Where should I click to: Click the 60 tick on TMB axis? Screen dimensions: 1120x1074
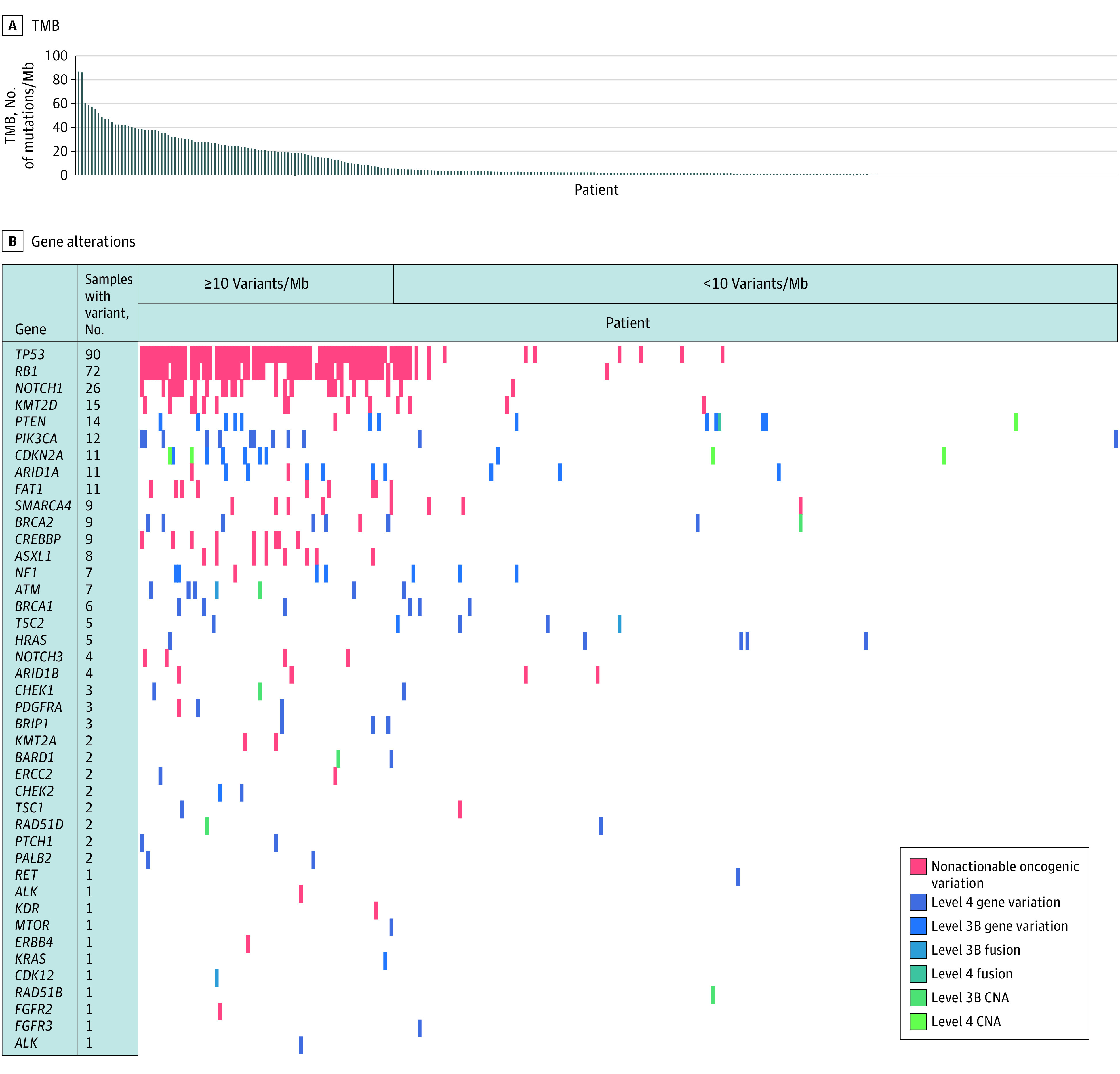(60, 103)
